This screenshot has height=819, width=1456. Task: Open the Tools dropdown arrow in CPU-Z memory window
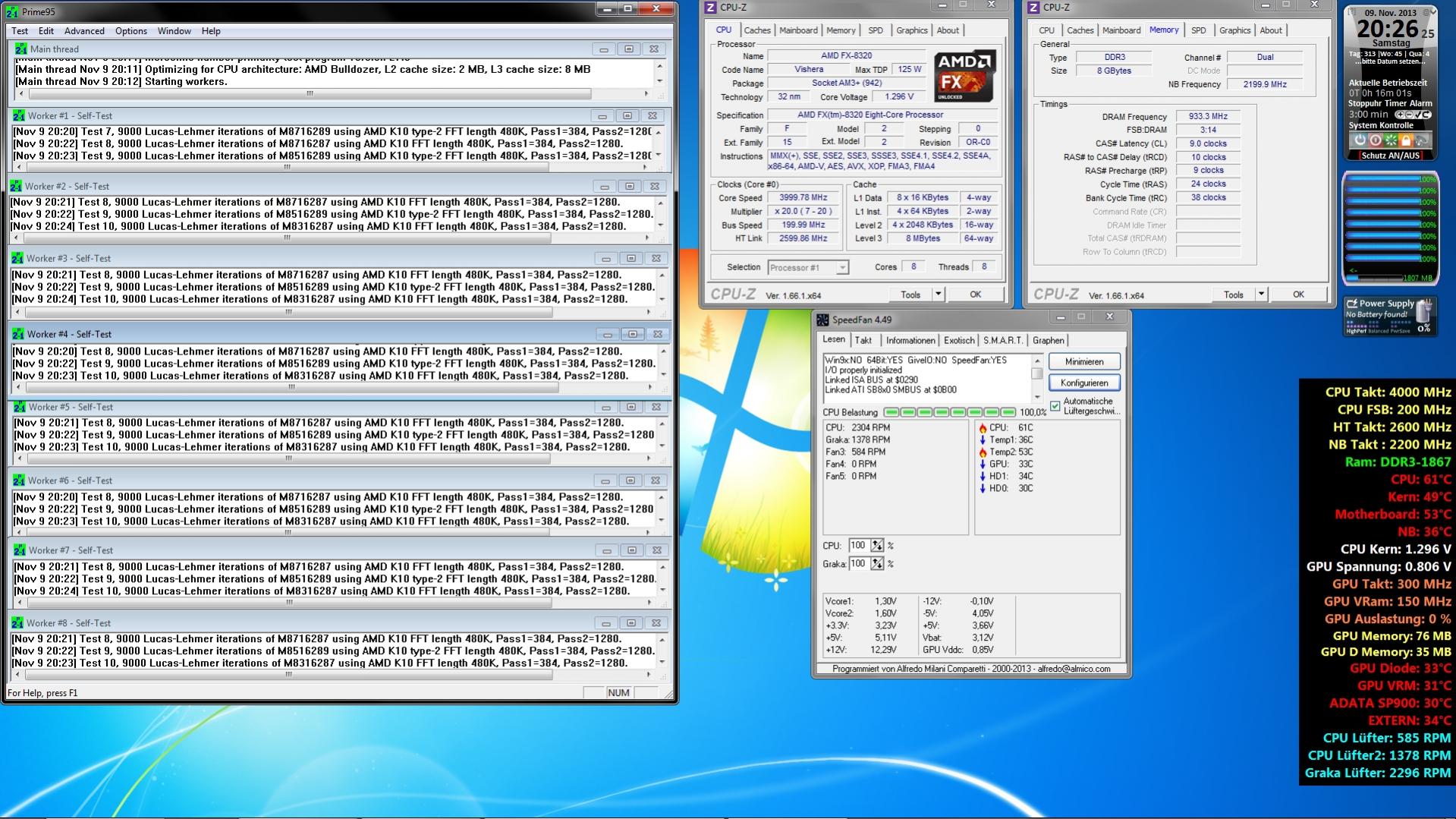(1261, 295)
